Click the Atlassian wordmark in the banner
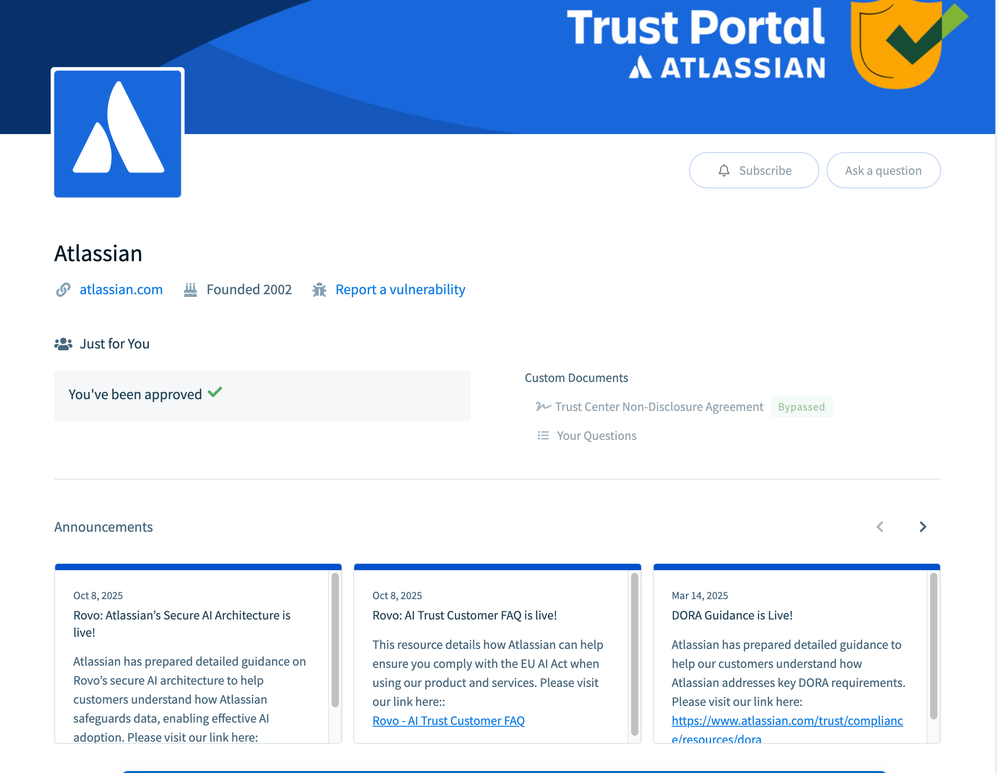This screenshot has width=998, height=773. click(x=727, y=67)
